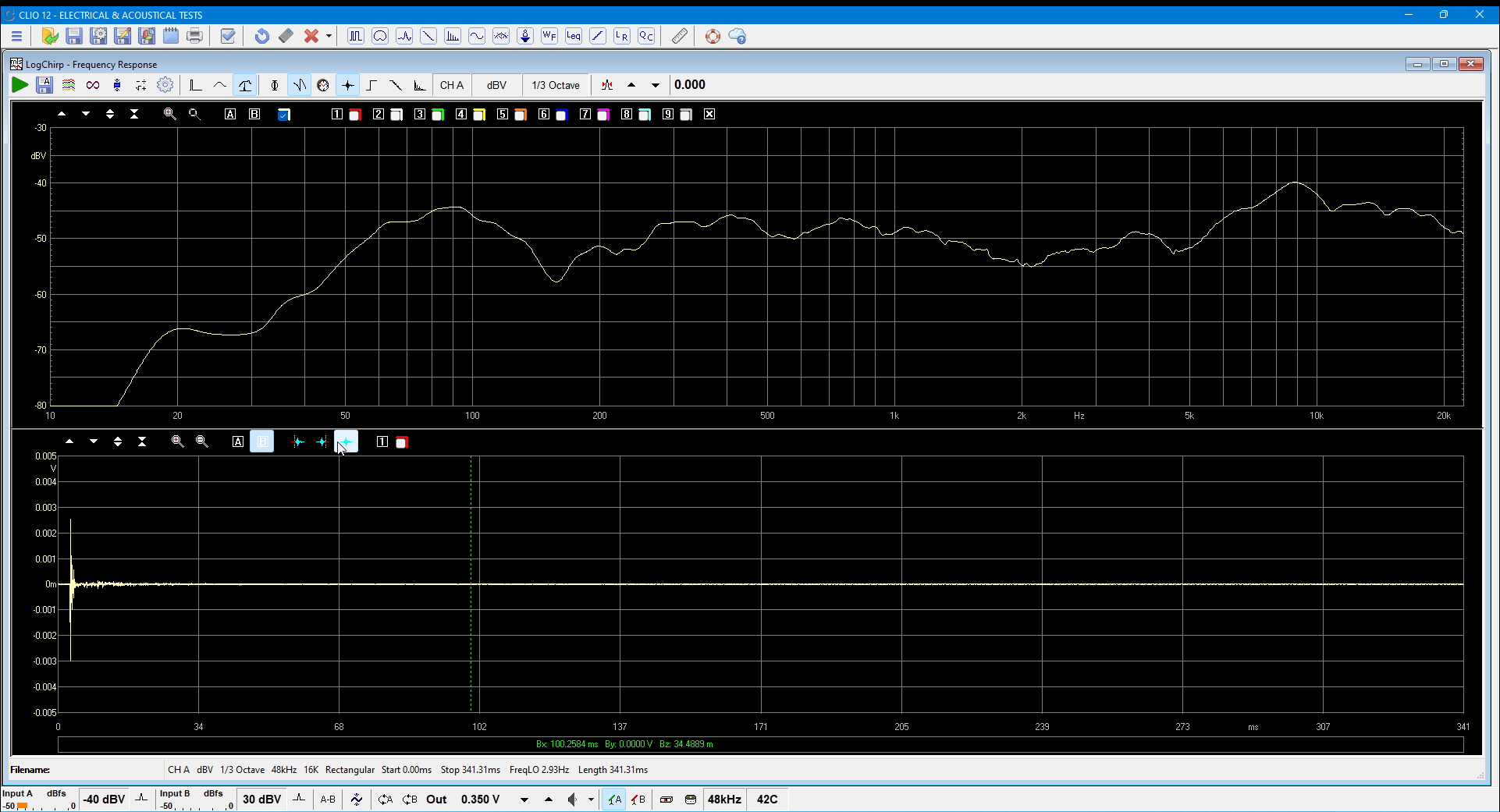Toggle the A-B differential input button
Image resolution: width=1500 pixels, height=812 pixels.
328,800
